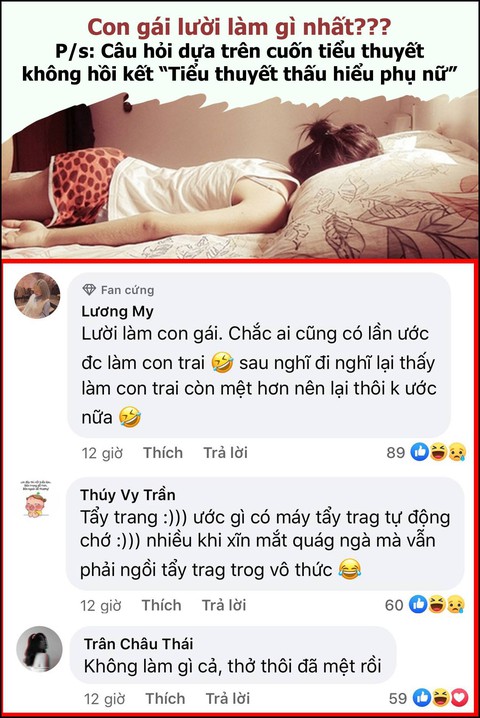Open Lương My's profile picture
The width and height of the screenshot is (480, 718).
click(37, 295)
